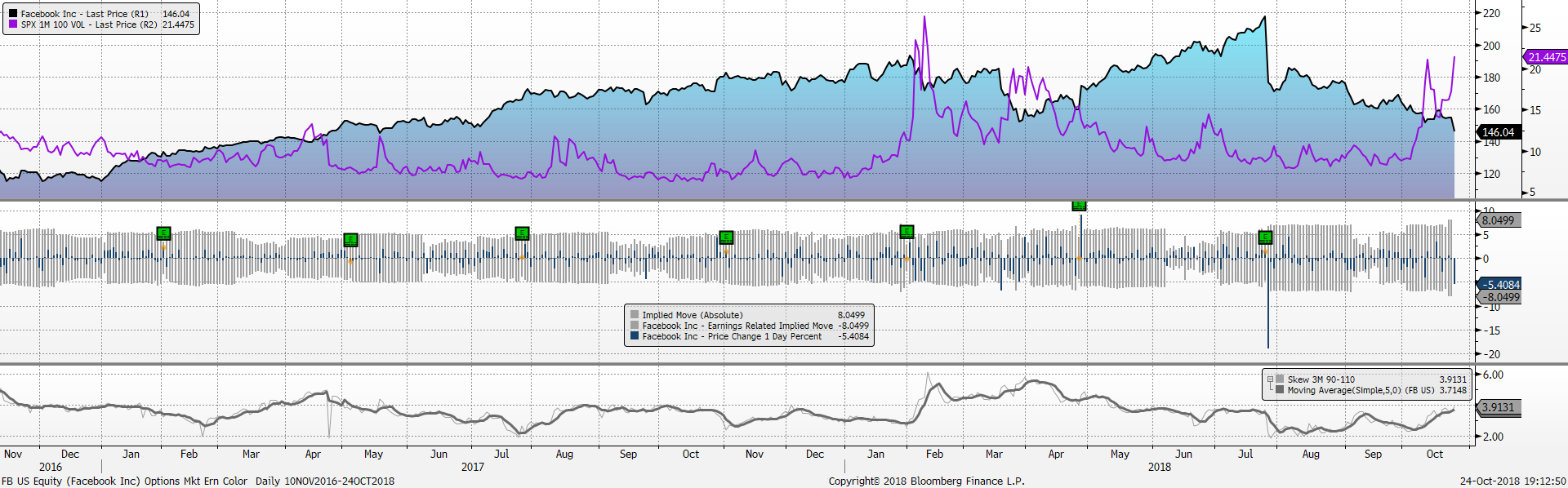Image resolution: width=1568 pixels, height=488 pixels.
Task: Click the 2018 year label on the time axis
Action: 1160,467
